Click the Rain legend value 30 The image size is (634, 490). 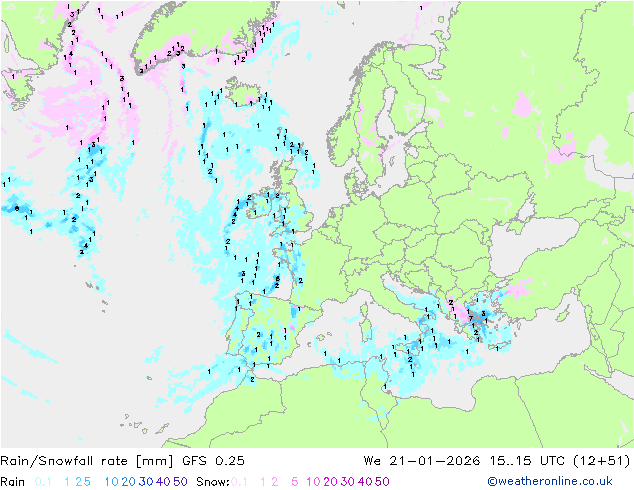point(146,482)
